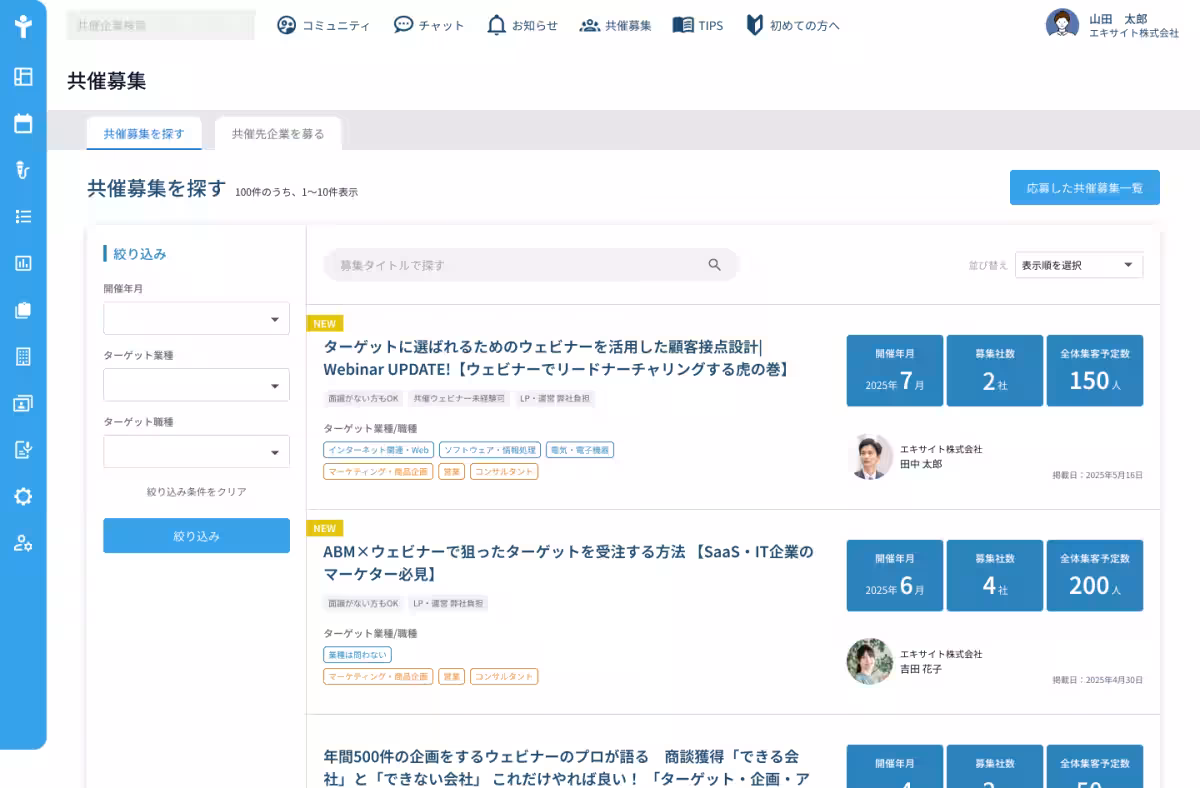
Task: Select the clipboard icon in the sidebar
Action: [23, 310]
